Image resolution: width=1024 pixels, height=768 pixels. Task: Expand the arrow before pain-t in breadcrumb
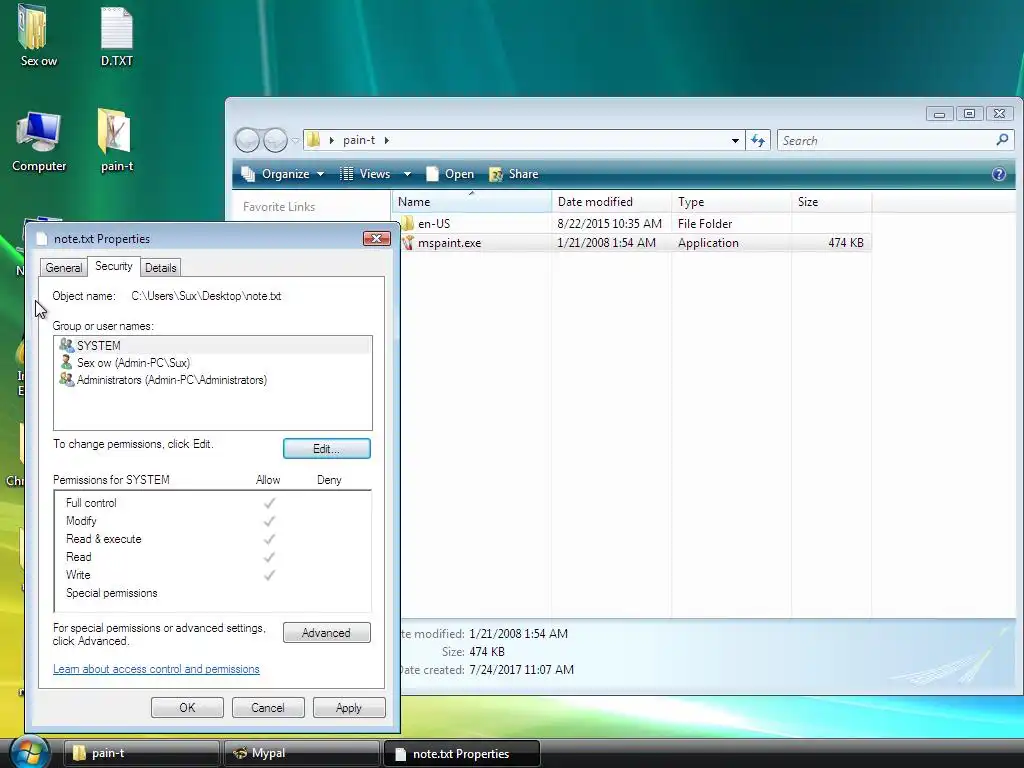332,140
